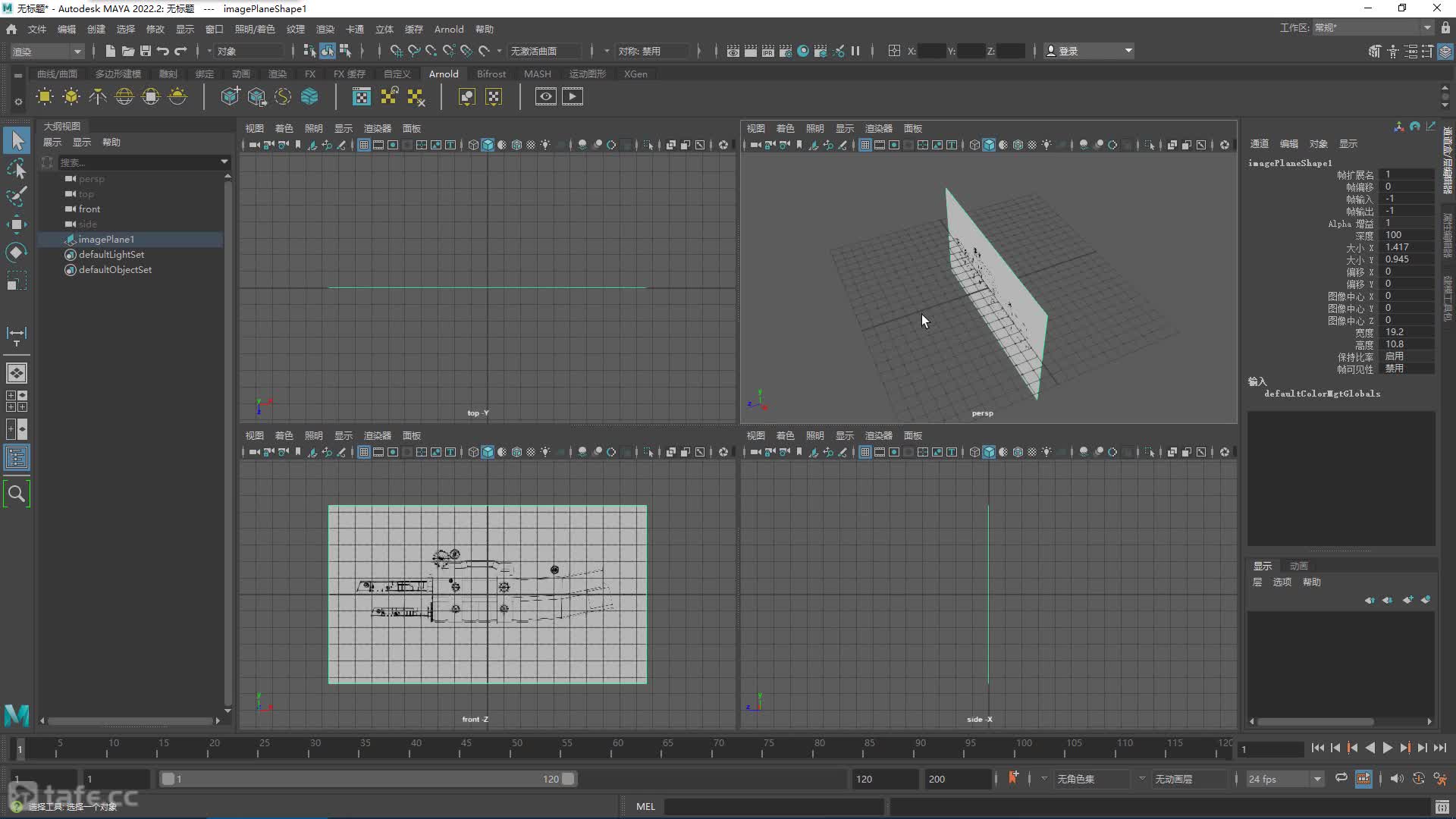The width and height of the screenshot is (1456, 819).
Task: Start Arnold render with play icon
Action: 572,96
